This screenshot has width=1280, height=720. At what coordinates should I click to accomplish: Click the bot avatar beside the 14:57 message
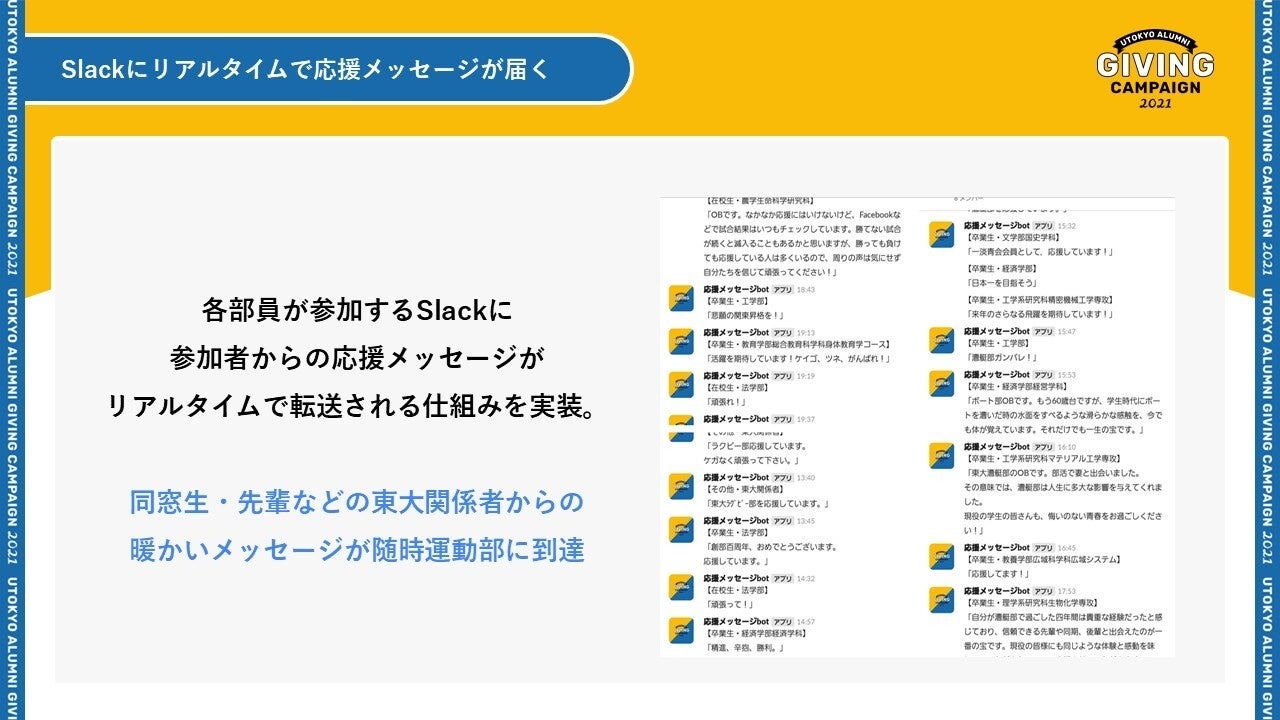click(x=681, y=630)
